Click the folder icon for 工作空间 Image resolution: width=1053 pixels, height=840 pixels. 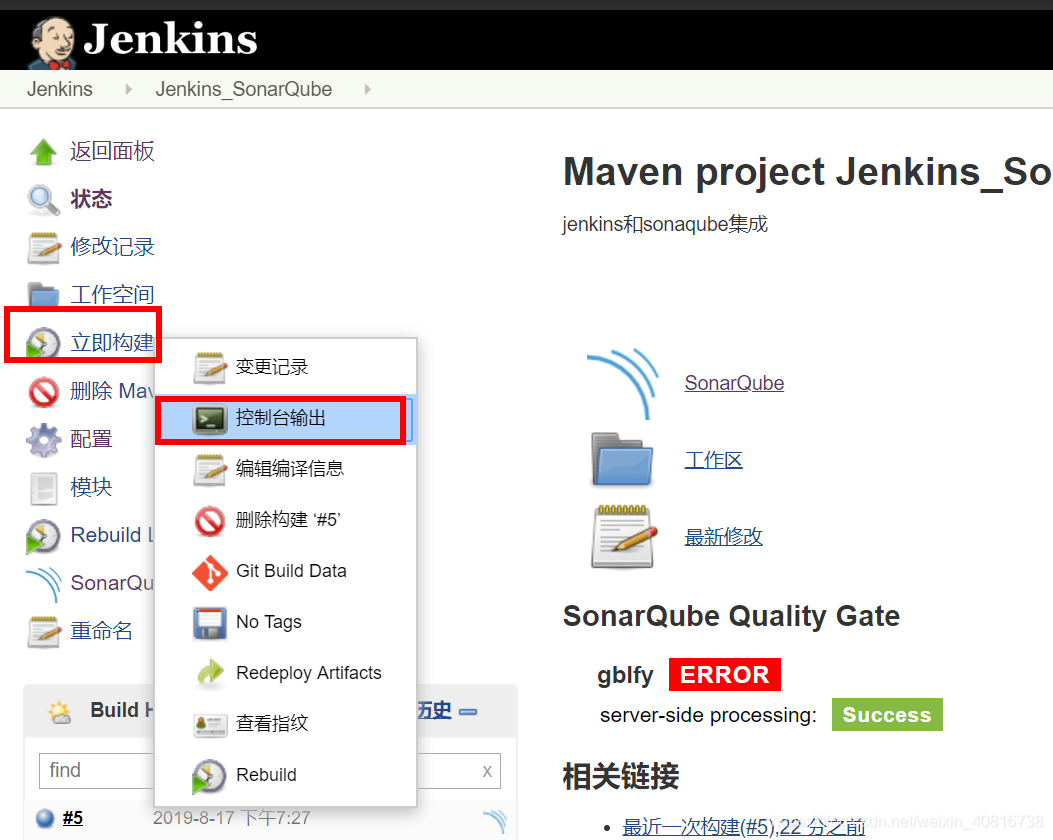tap(44, 294)
